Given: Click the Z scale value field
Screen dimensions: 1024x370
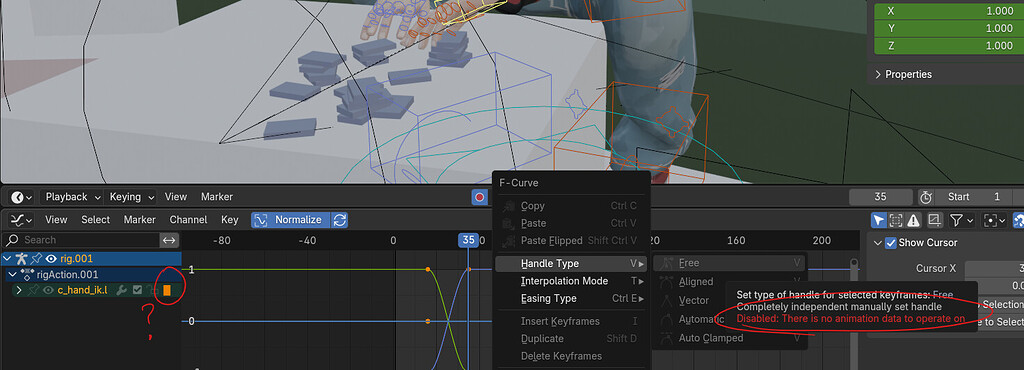Looking at the screenshot, I should coord(949,46).
